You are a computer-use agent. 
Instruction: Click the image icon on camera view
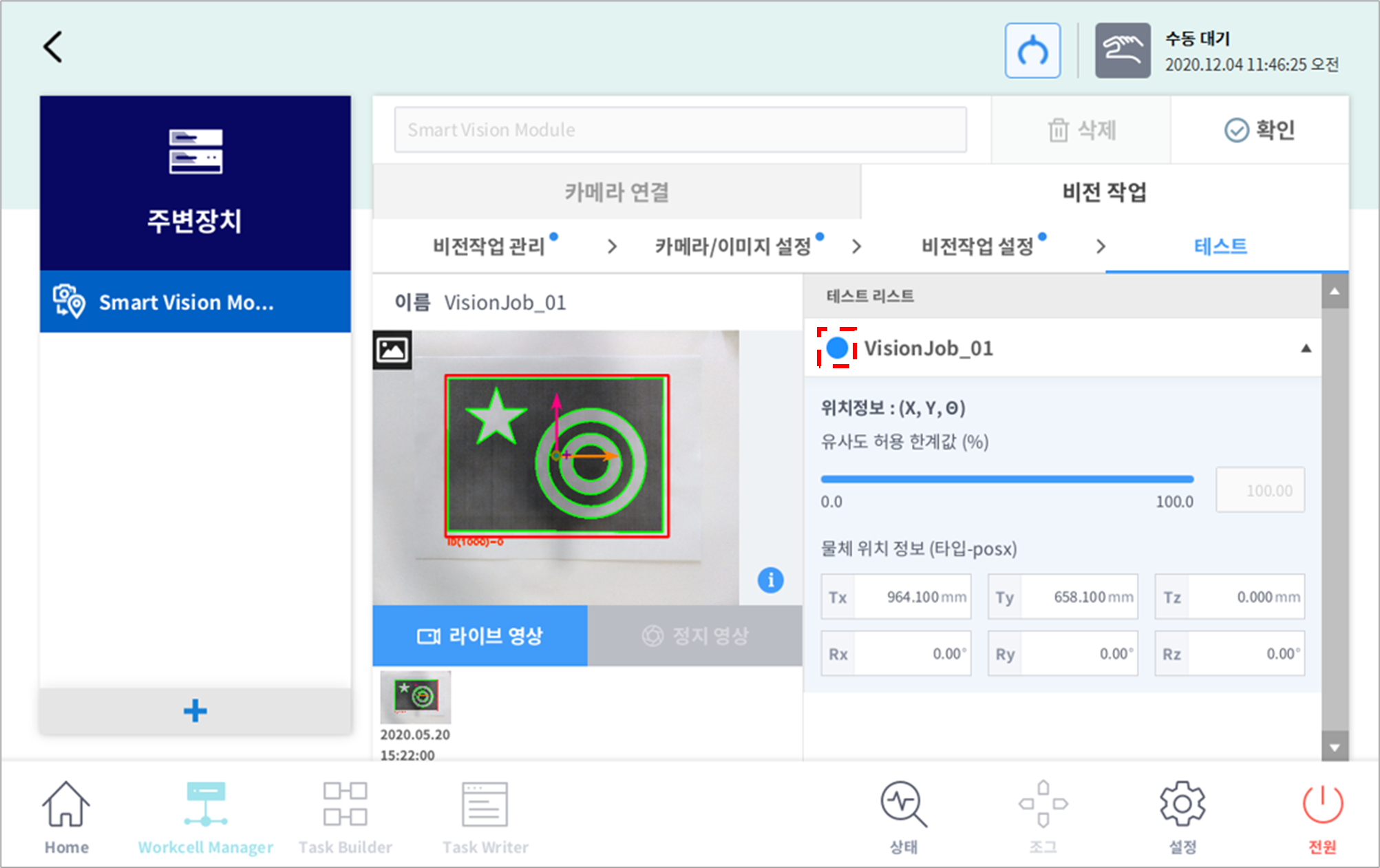tap(392, 350)
